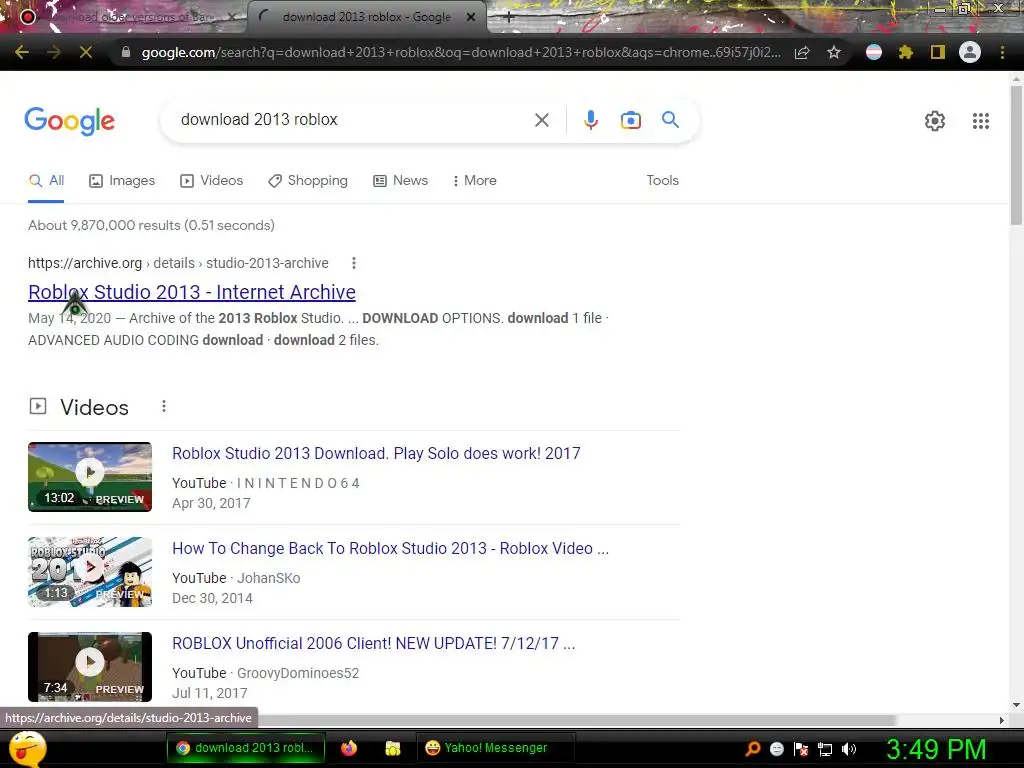Open 'How To Change Back To Roblox Studio 2013' video

[x=391, y=549]
